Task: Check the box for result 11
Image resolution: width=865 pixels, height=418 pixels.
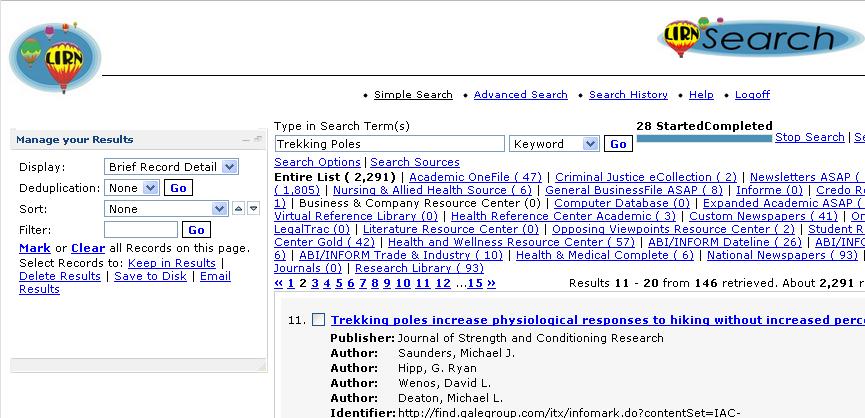Action: 318,320
